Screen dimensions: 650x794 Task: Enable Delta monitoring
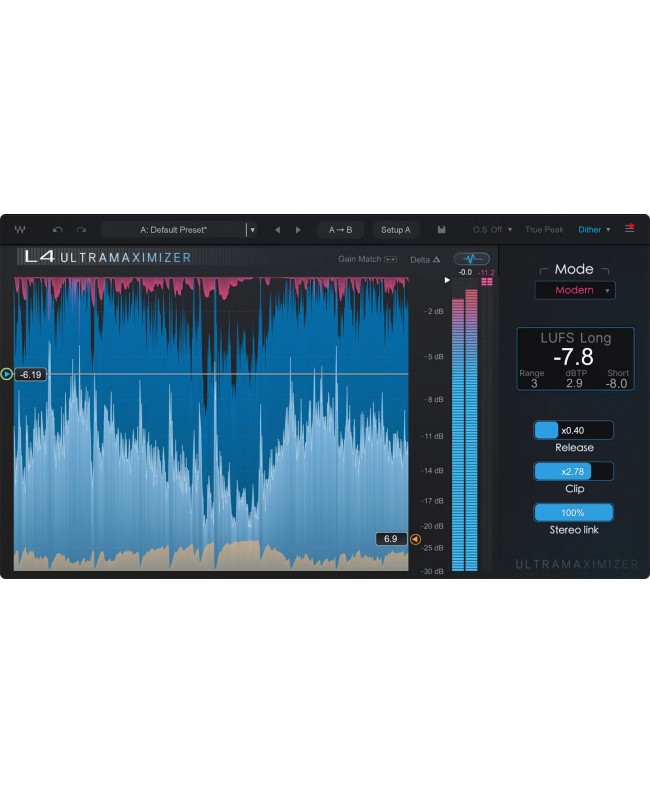[x=425, y=260]
